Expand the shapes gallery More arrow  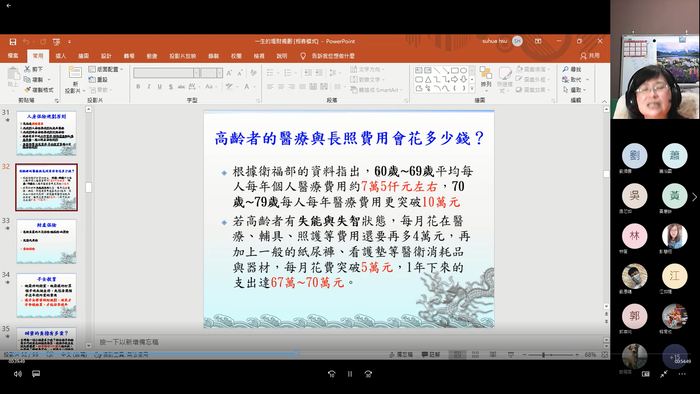(x=472, y=88)
